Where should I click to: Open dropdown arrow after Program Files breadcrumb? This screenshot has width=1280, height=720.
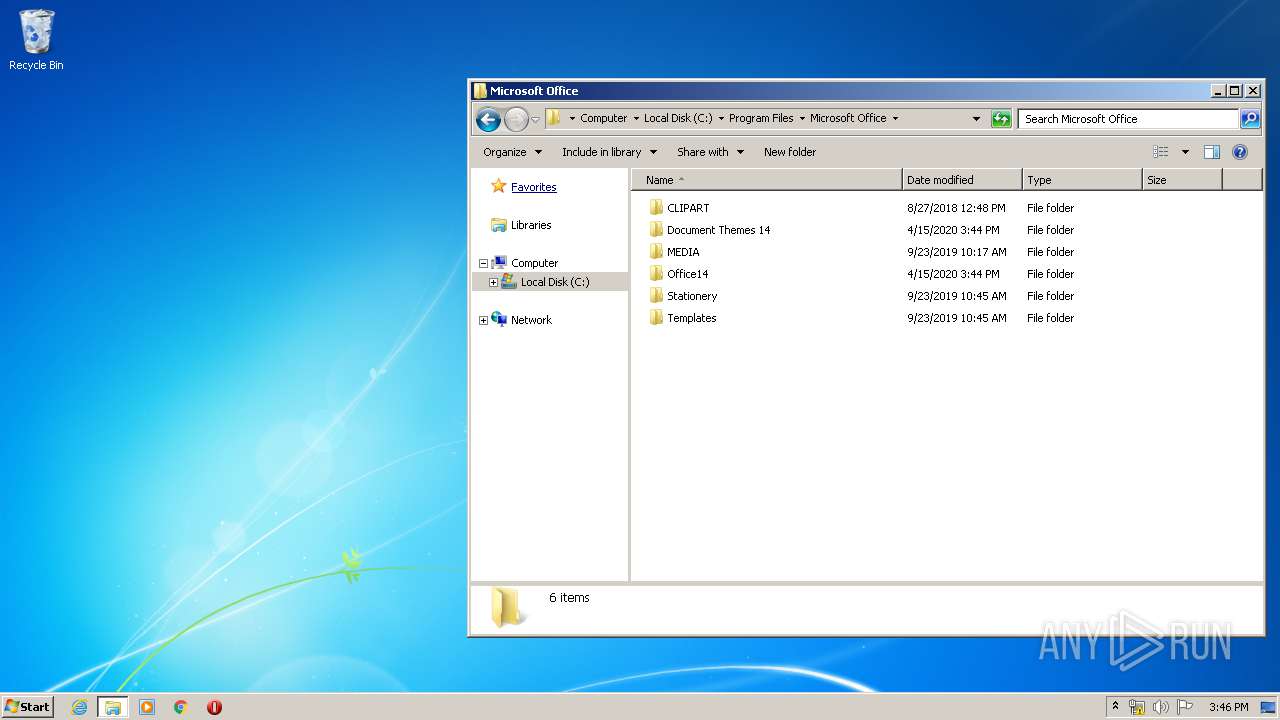click(x=802, y=118)
